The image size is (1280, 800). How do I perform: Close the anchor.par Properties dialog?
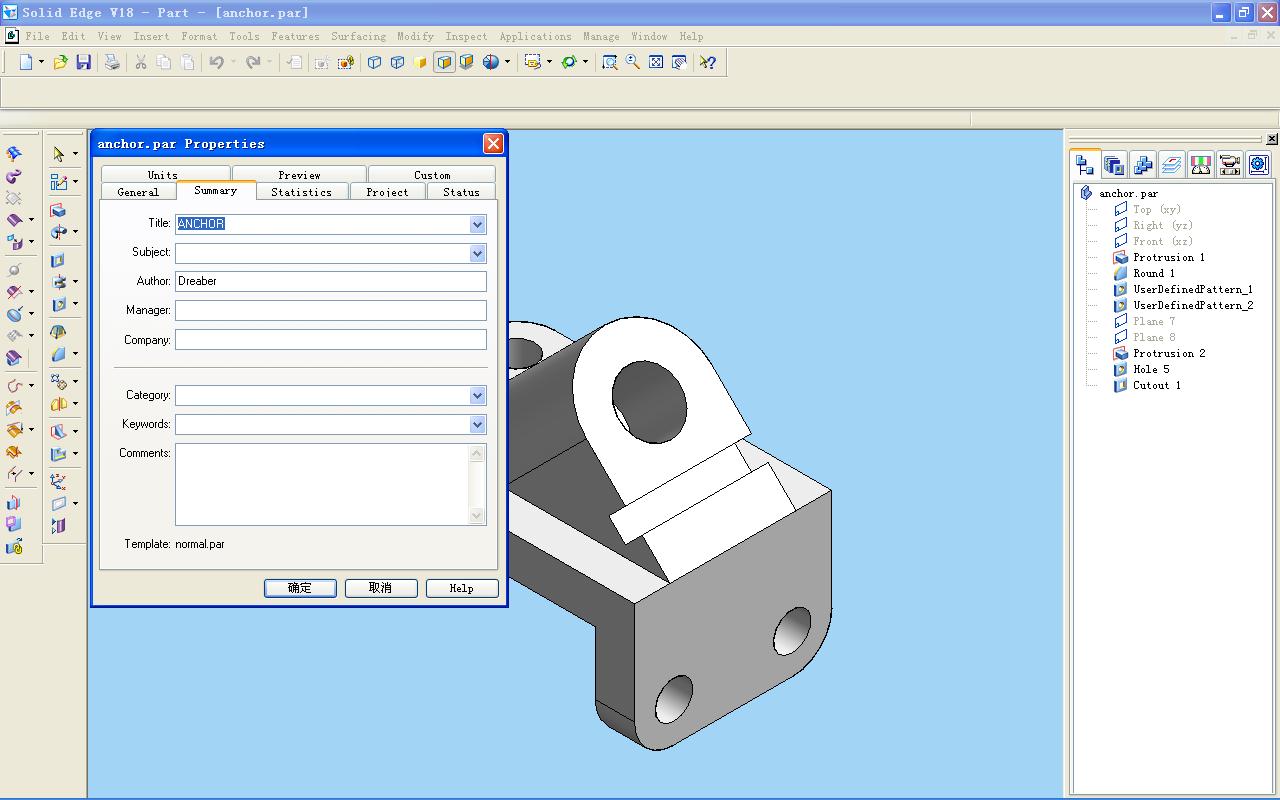point(493,143)
